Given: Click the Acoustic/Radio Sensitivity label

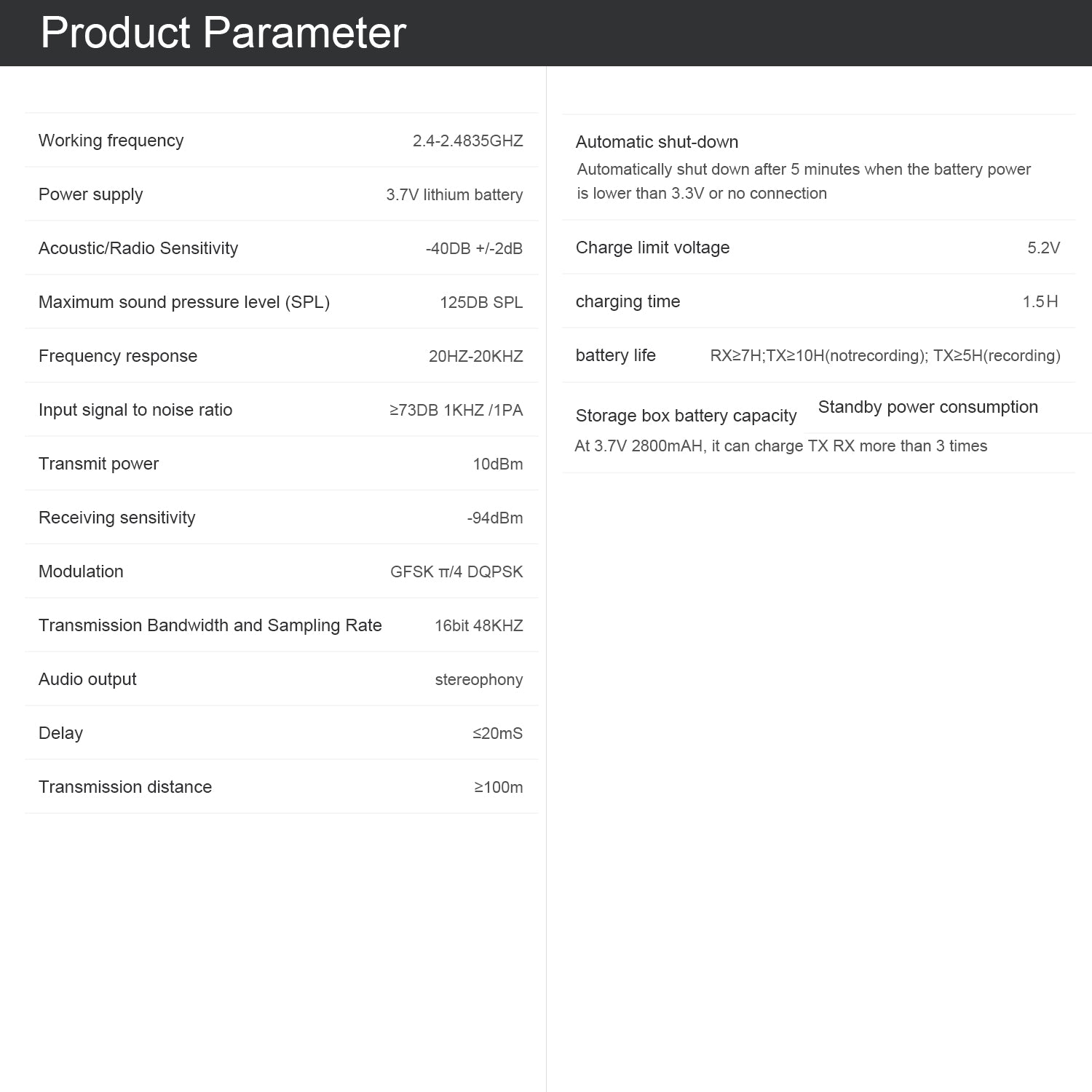Looking at the screenshot, I should (x=138, y=248).
